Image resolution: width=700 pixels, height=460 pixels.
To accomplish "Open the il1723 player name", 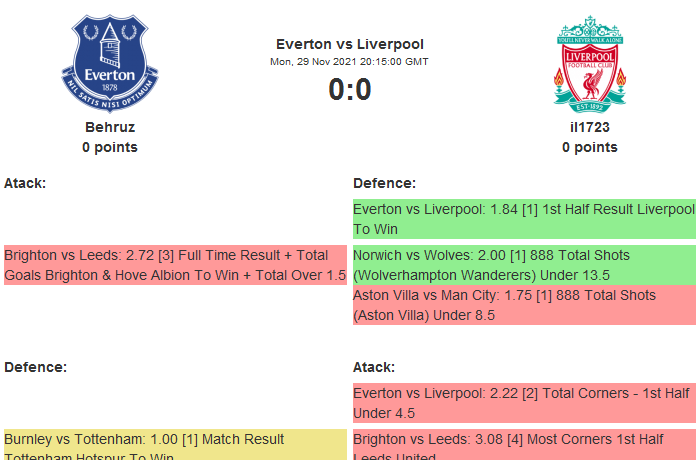I will tap(590, 127).
